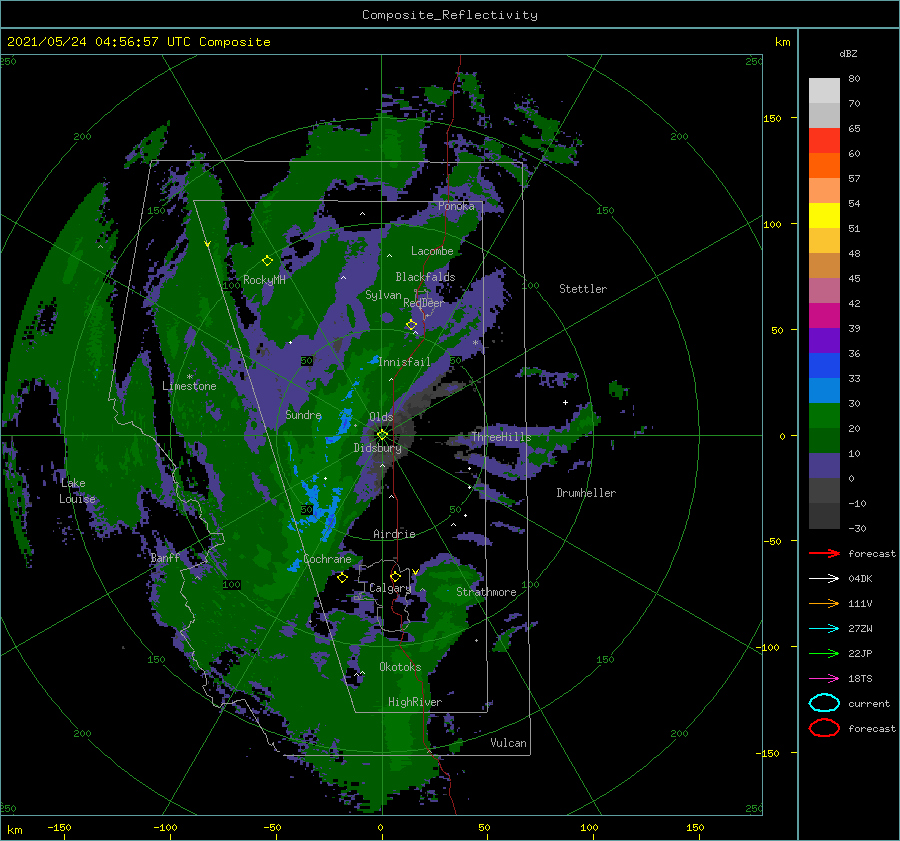Click the dBZ legend heading
The image size is (900, 841).
tap(848, 53)
